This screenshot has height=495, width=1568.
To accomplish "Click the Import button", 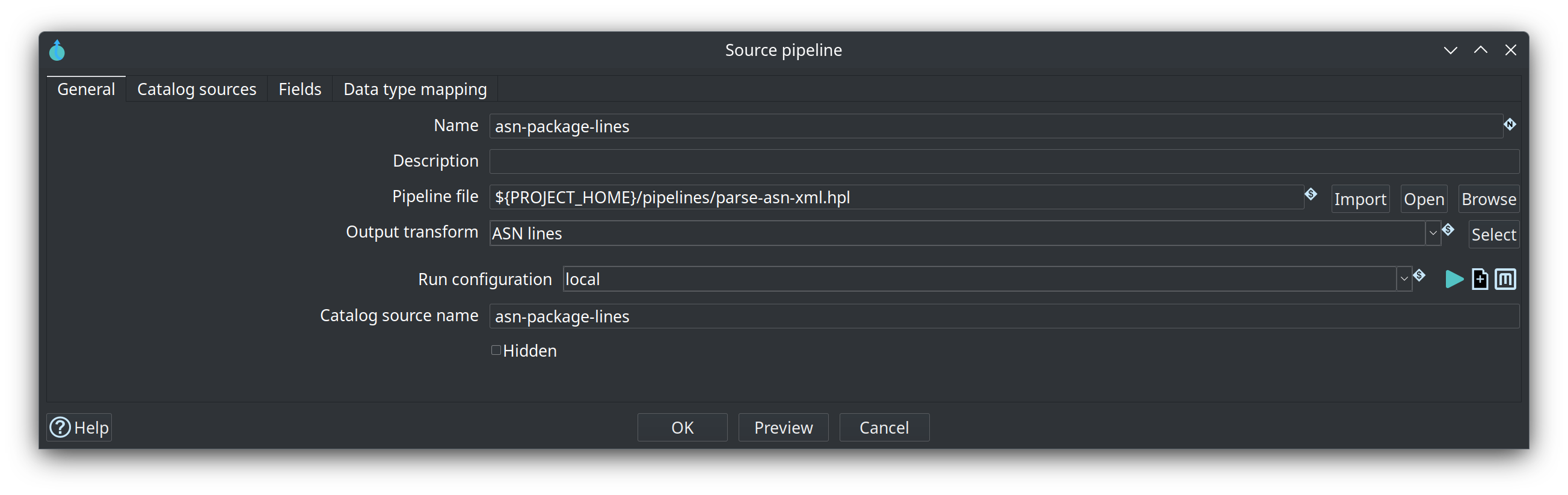I will 1360,199.
